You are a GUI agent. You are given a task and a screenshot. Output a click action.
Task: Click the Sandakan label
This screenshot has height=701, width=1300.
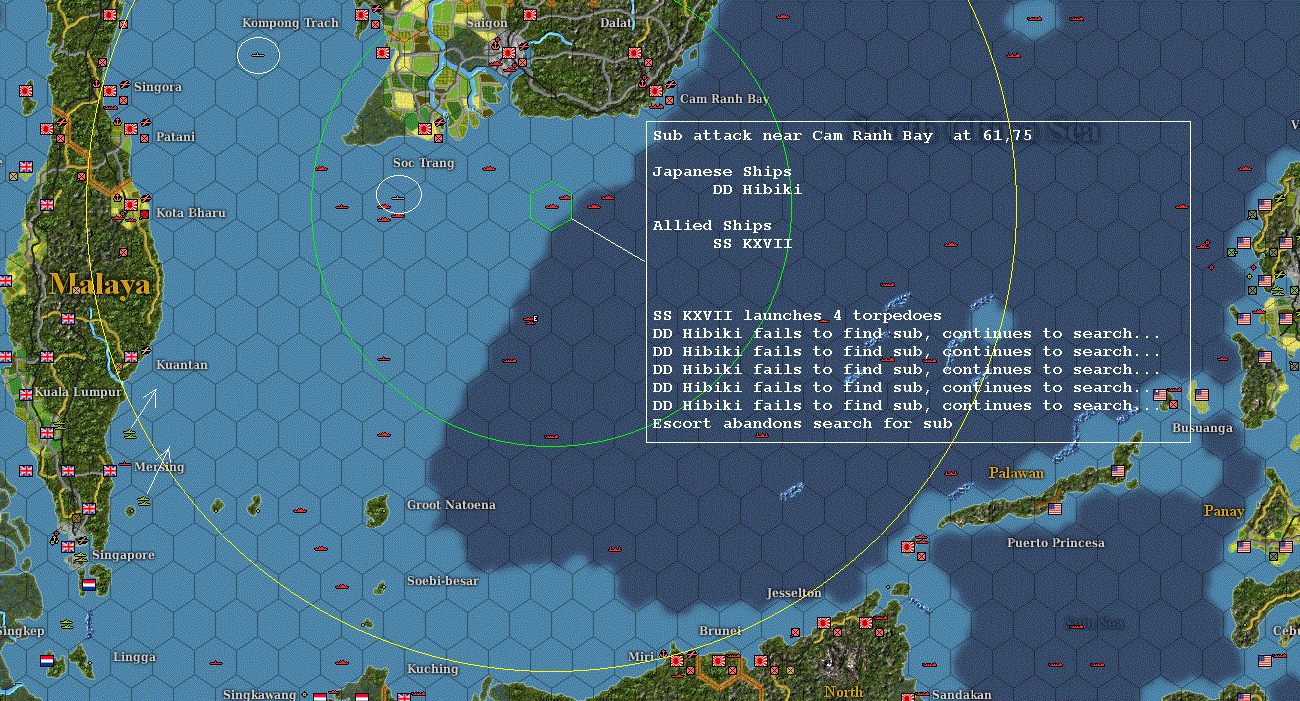coord(961,694)
